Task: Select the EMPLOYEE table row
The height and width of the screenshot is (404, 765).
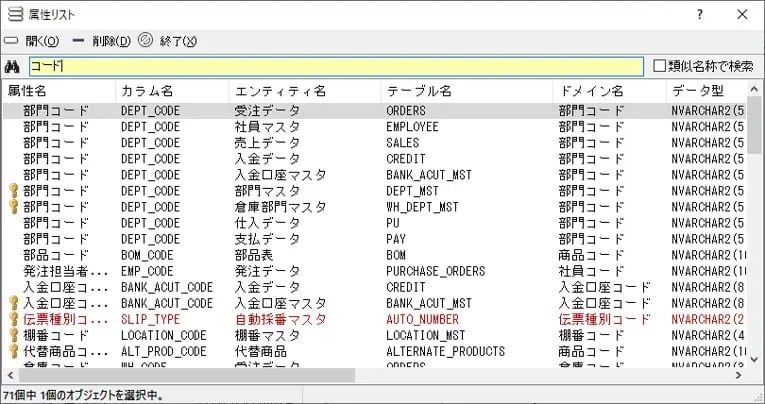Action: click(412, 127)
